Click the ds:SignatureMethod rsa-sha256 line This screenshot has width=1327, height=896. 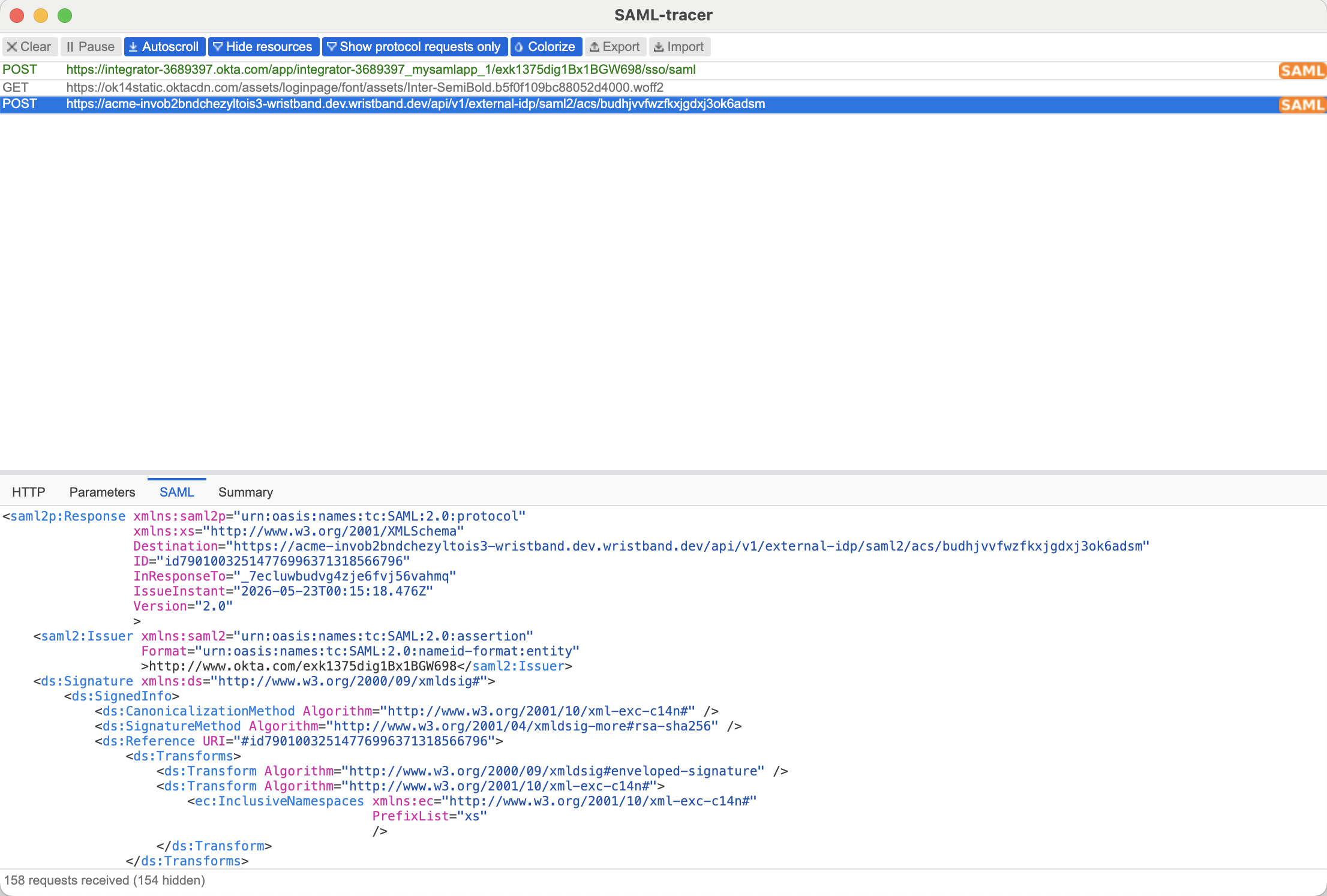click(418, 726)
